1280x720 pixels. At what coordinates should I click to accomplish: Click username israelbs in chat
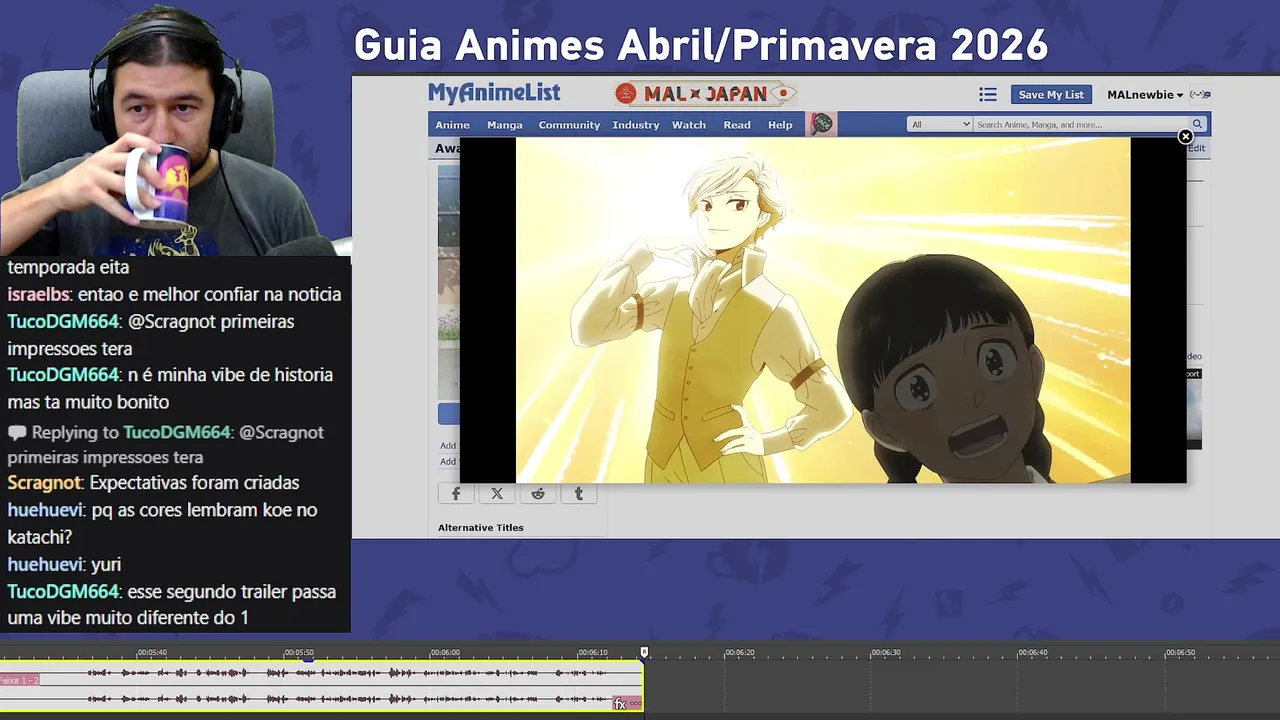point(38,294)
